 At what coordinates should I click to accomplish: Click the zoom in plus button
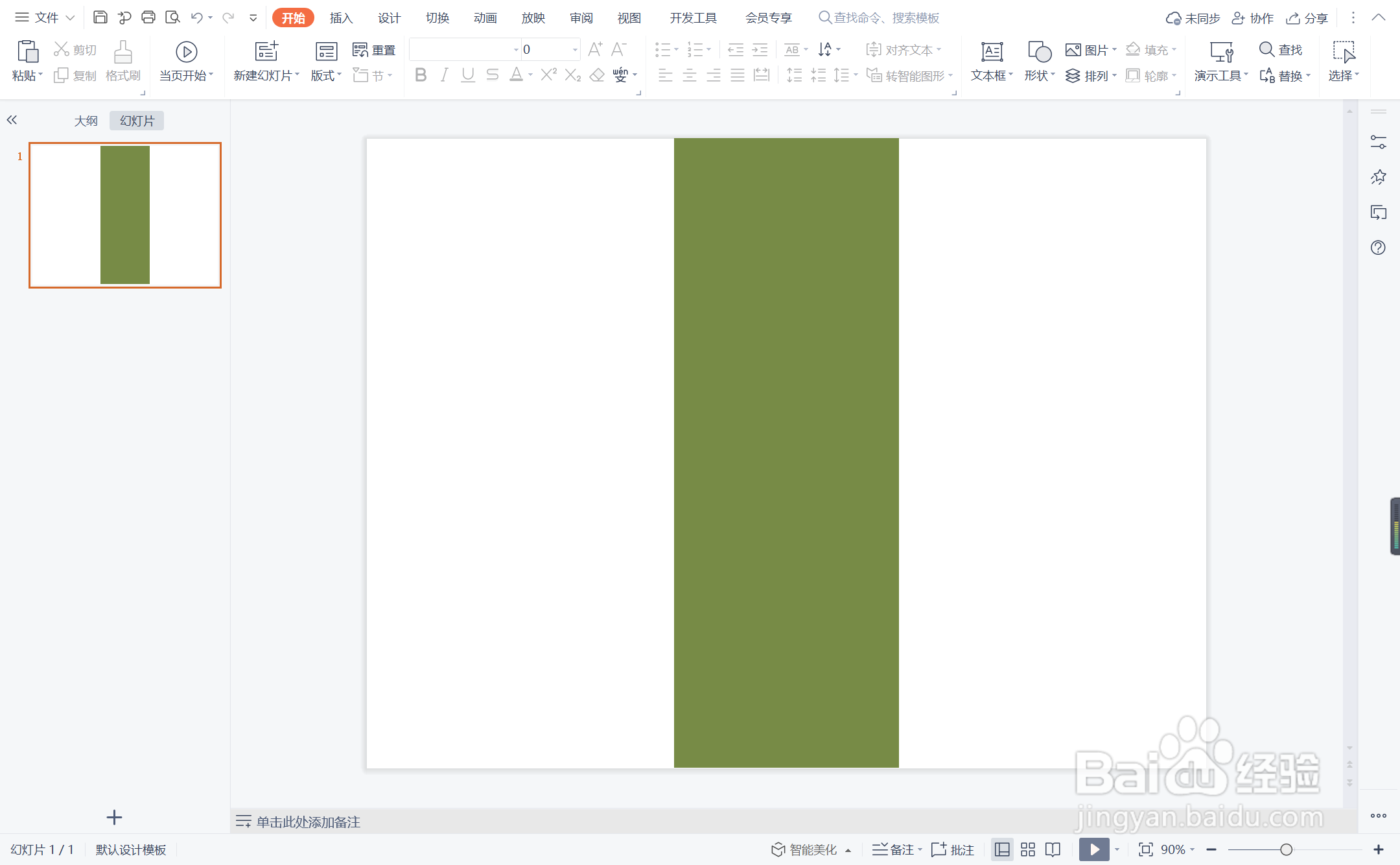coord(1379,849)
